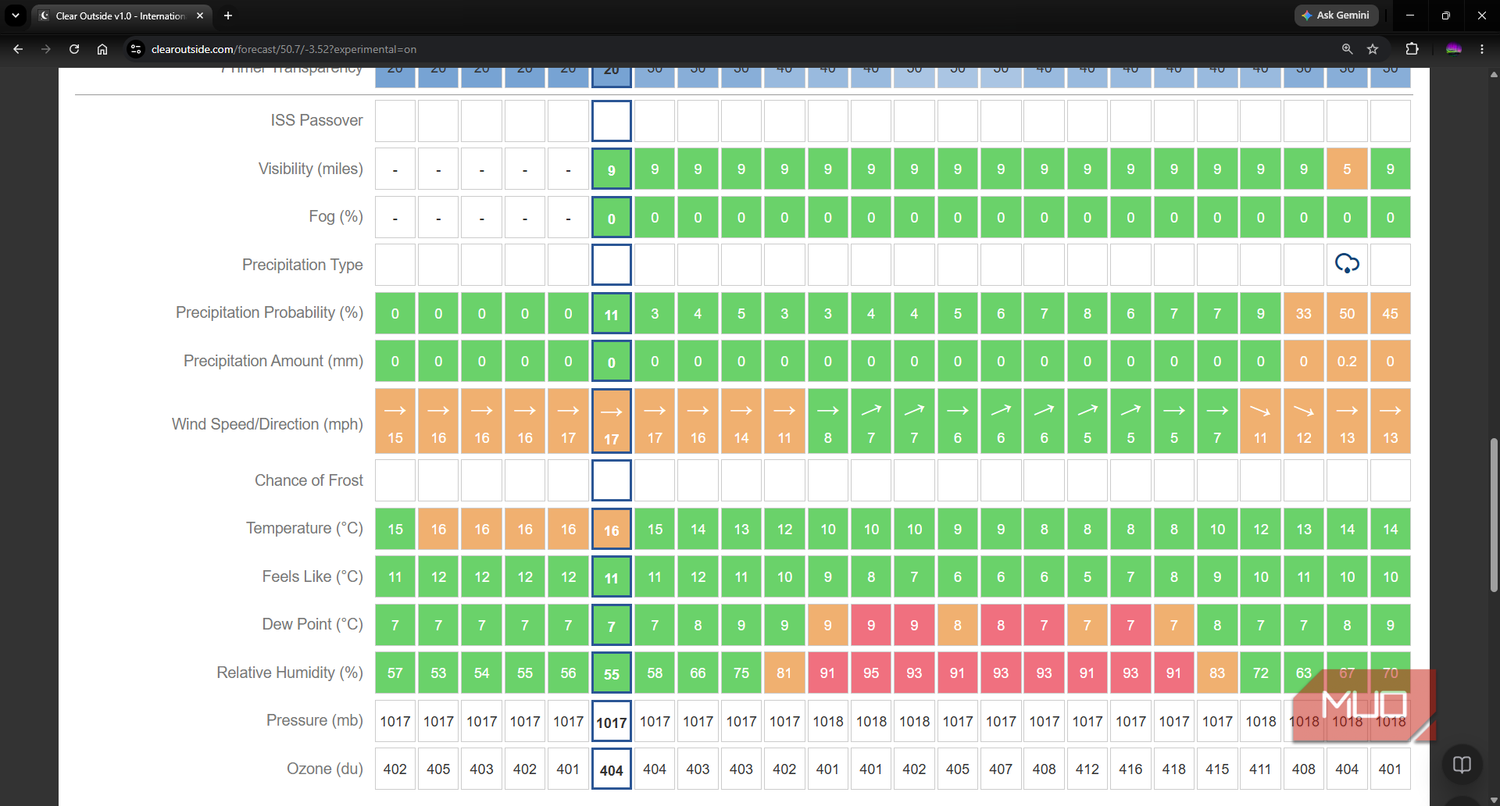Click the 95 relative humidity cell

coord(871,673)
